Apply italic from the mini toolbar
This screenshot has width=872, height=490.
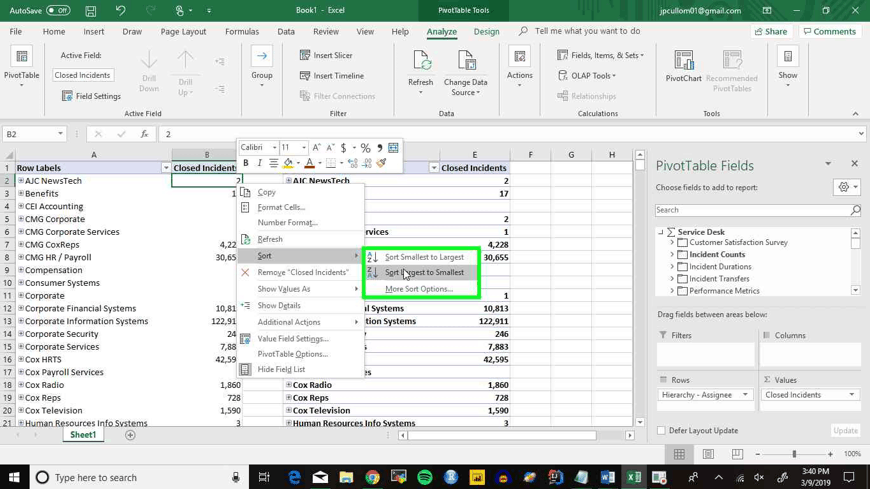(x=259, y=163)
